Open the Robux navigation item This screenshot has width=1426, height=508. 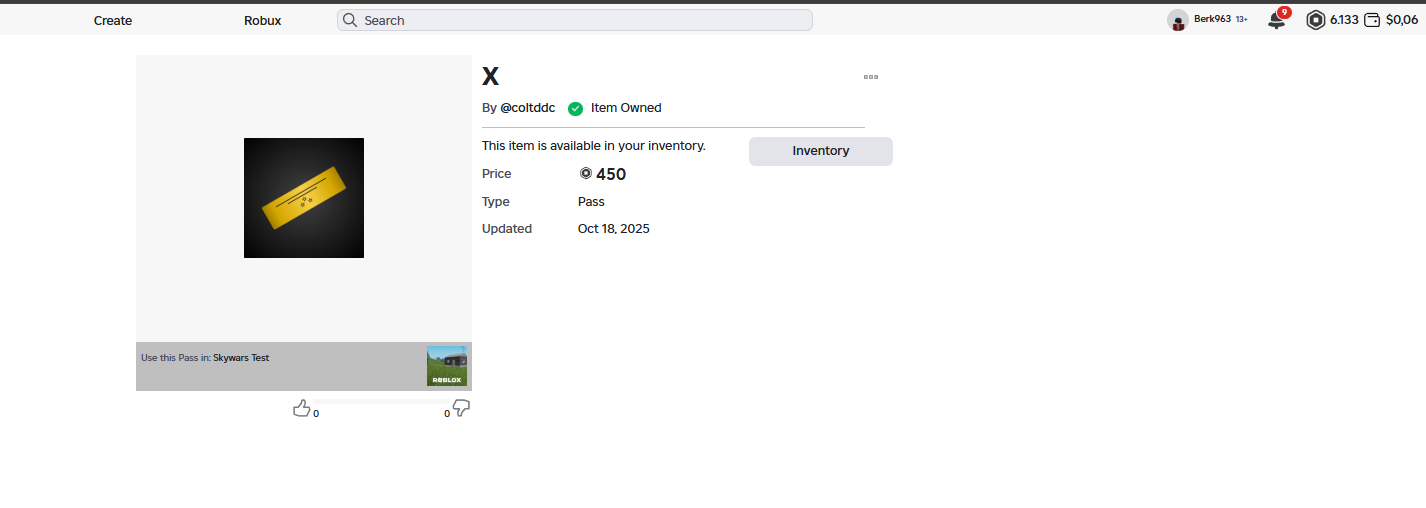(x=262, y=20)
